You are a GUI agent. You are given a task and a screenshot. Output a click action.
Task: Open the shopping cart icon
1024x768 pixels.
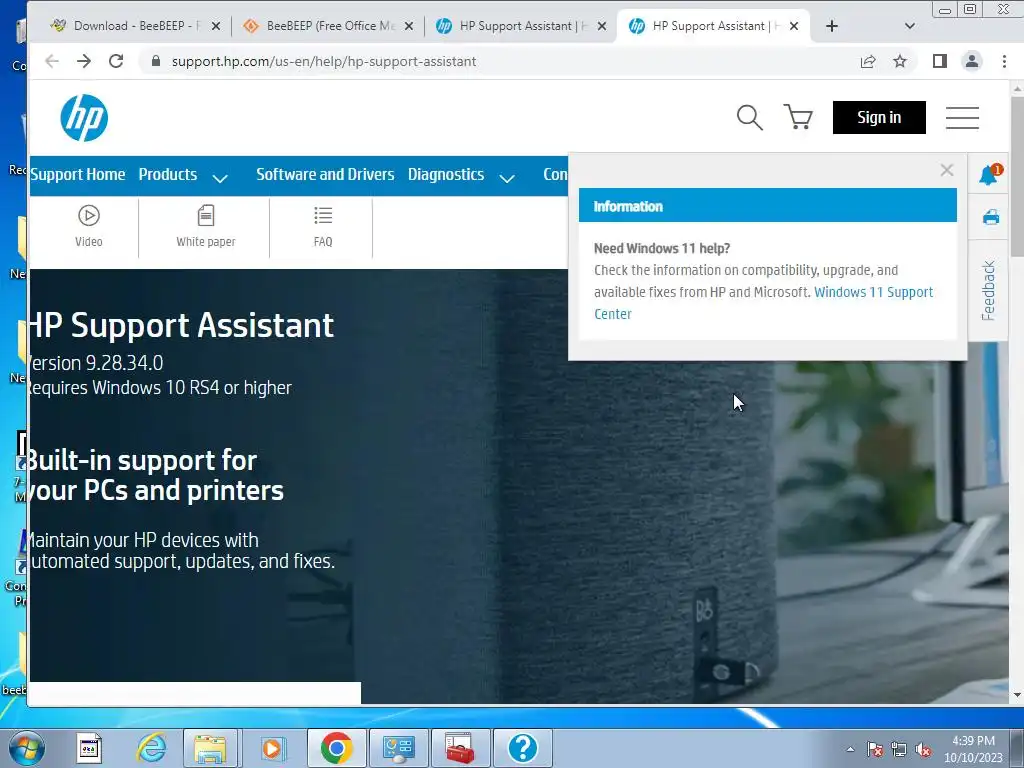797,118
